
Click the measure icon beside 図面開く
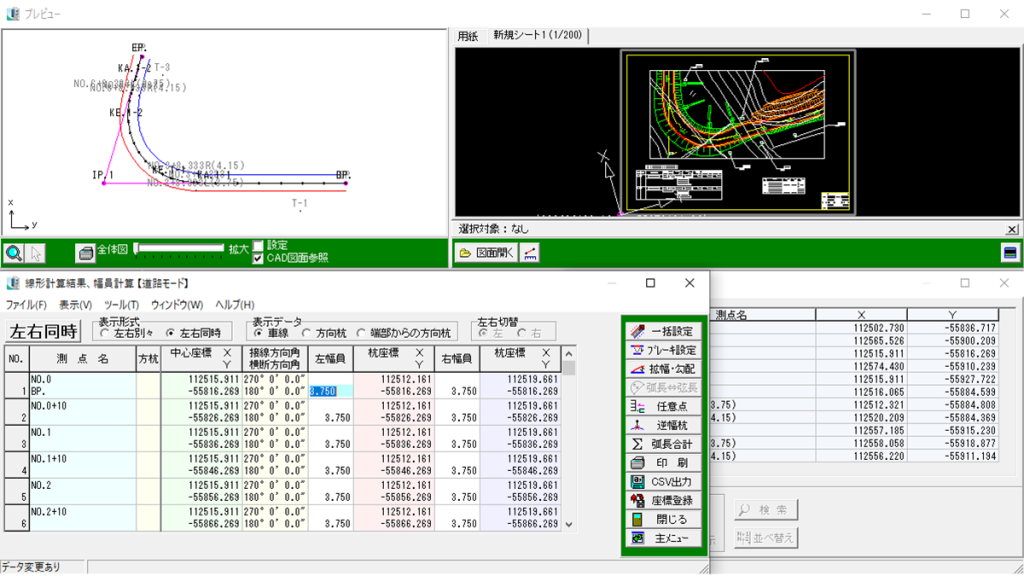(x=531, y=253)
